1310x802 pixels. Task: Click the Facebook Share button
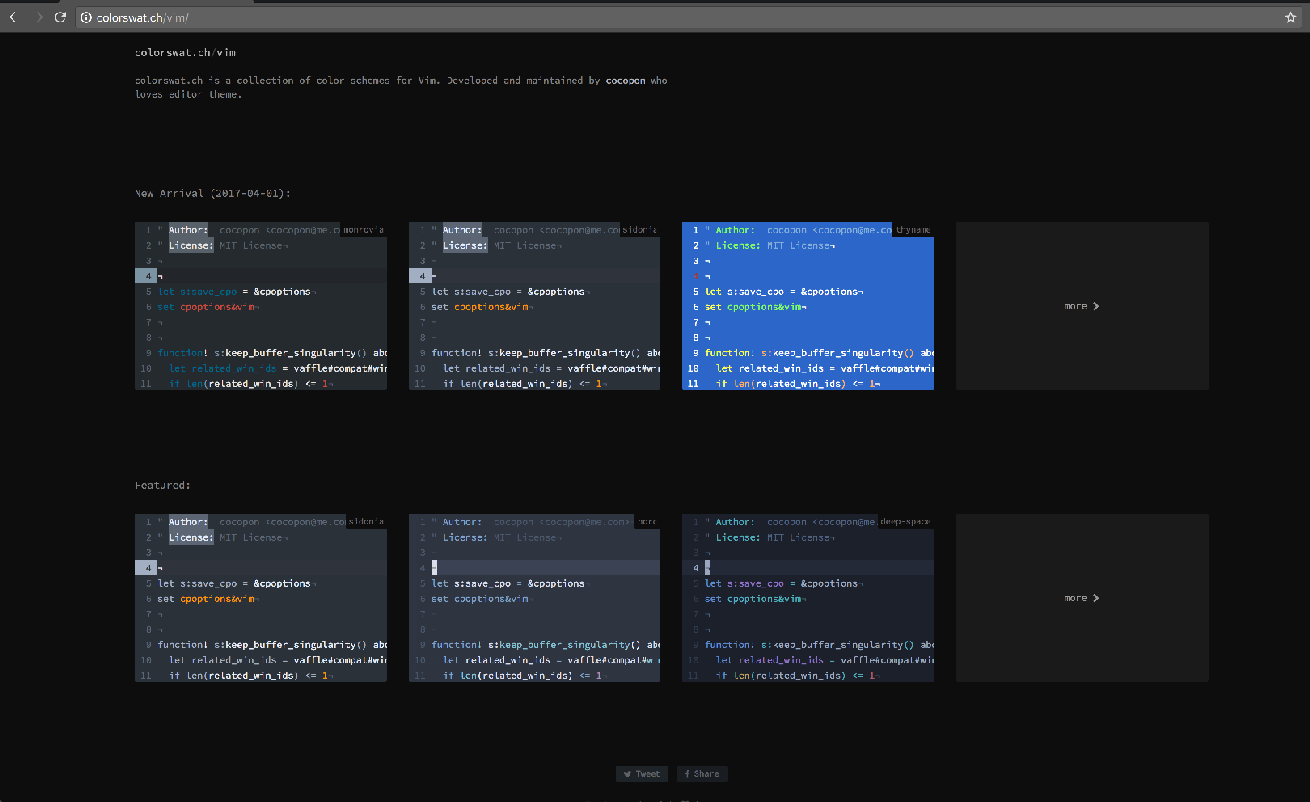(x=702, y=774)
